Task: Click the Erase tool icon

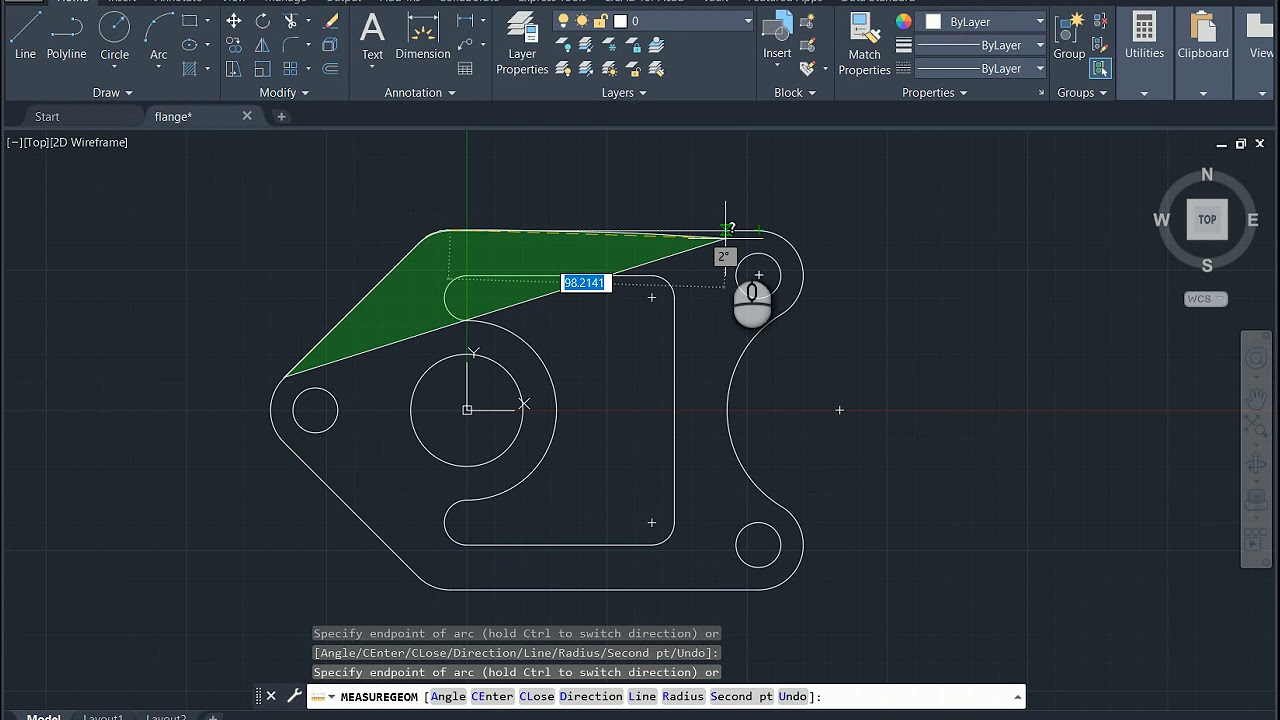Action: pyautogui.click(x=331, y=21)
